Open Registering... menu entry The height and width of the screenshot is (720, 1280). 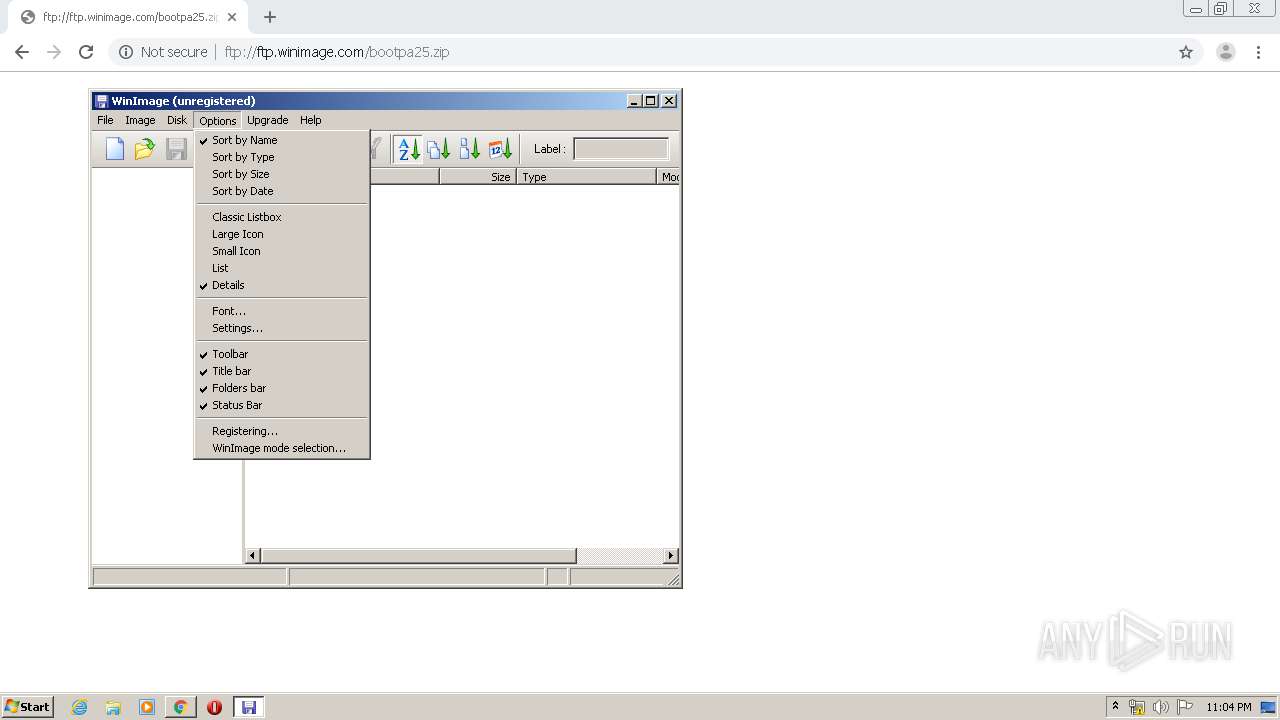[282, 431]
